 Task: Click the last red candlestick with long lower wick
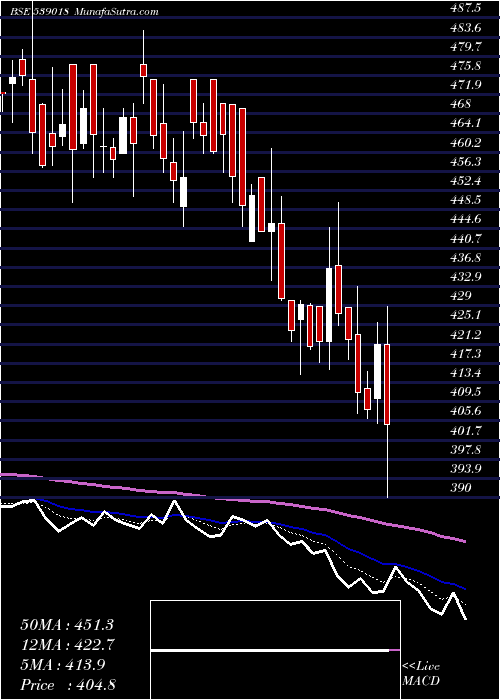tap(387, 402)
